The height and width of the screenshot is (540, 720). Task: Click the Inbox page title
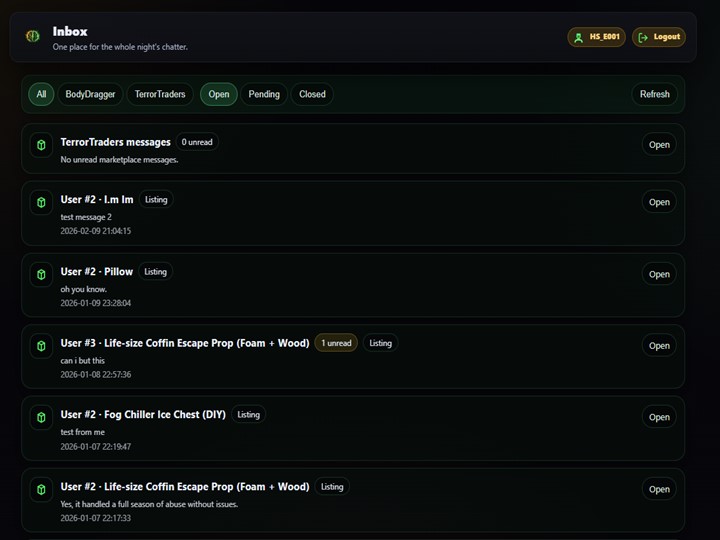[70, 31]
